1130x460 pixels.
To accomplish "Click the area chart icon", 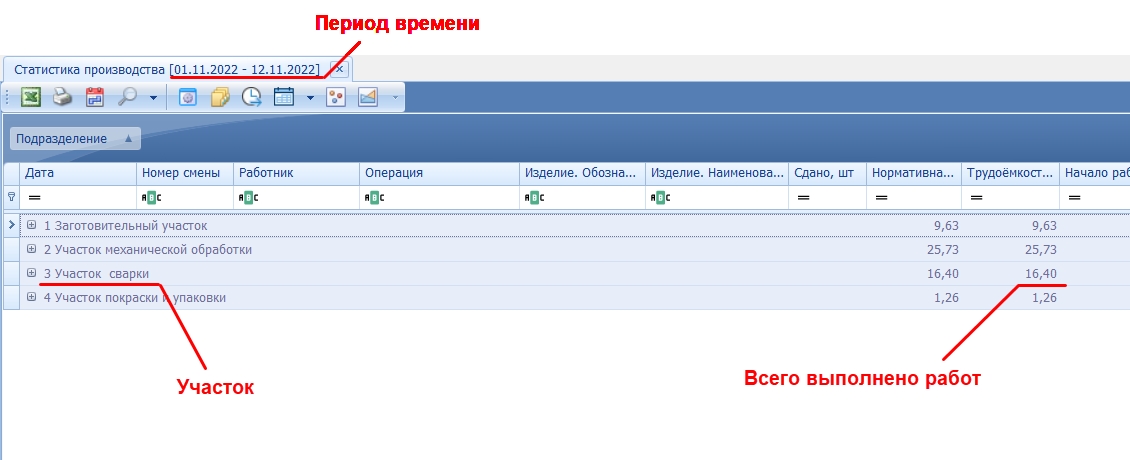I will 368,97.
